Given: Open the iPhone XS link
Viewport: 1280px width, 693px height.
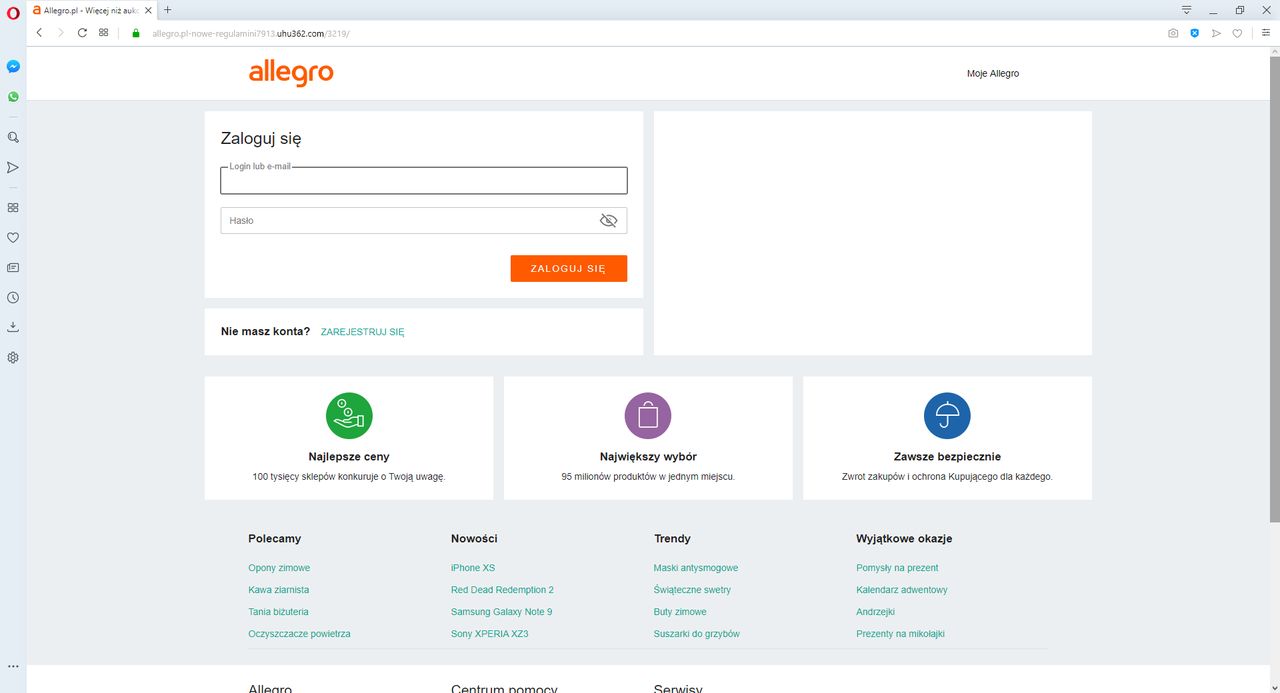Looking at the screenshot, I should click(x=473, y=568).
